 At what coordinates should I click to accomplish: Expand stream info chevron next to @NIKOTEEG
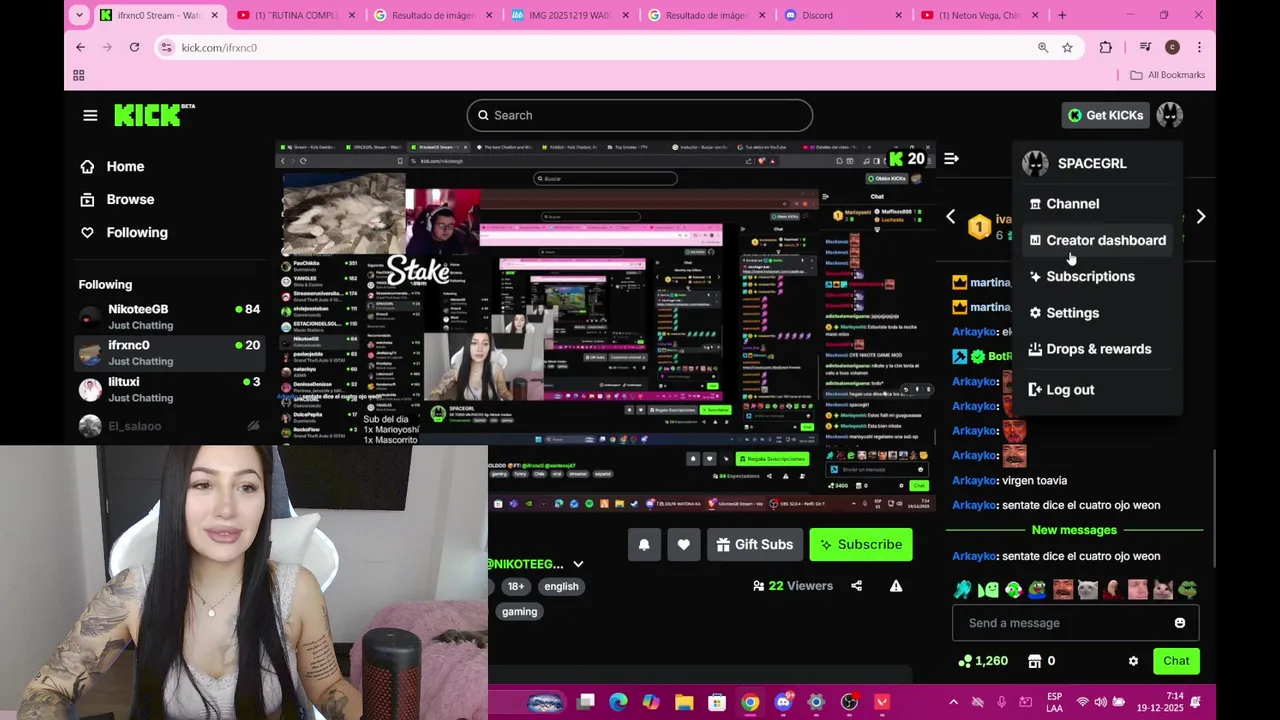coord(578,564)
